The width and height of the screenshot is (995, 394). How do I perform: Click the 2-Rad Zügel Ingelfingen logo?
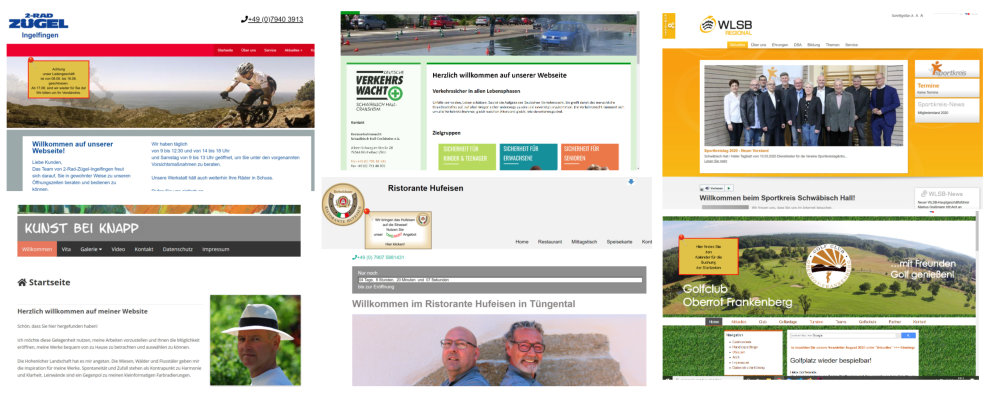coord(38,25)
